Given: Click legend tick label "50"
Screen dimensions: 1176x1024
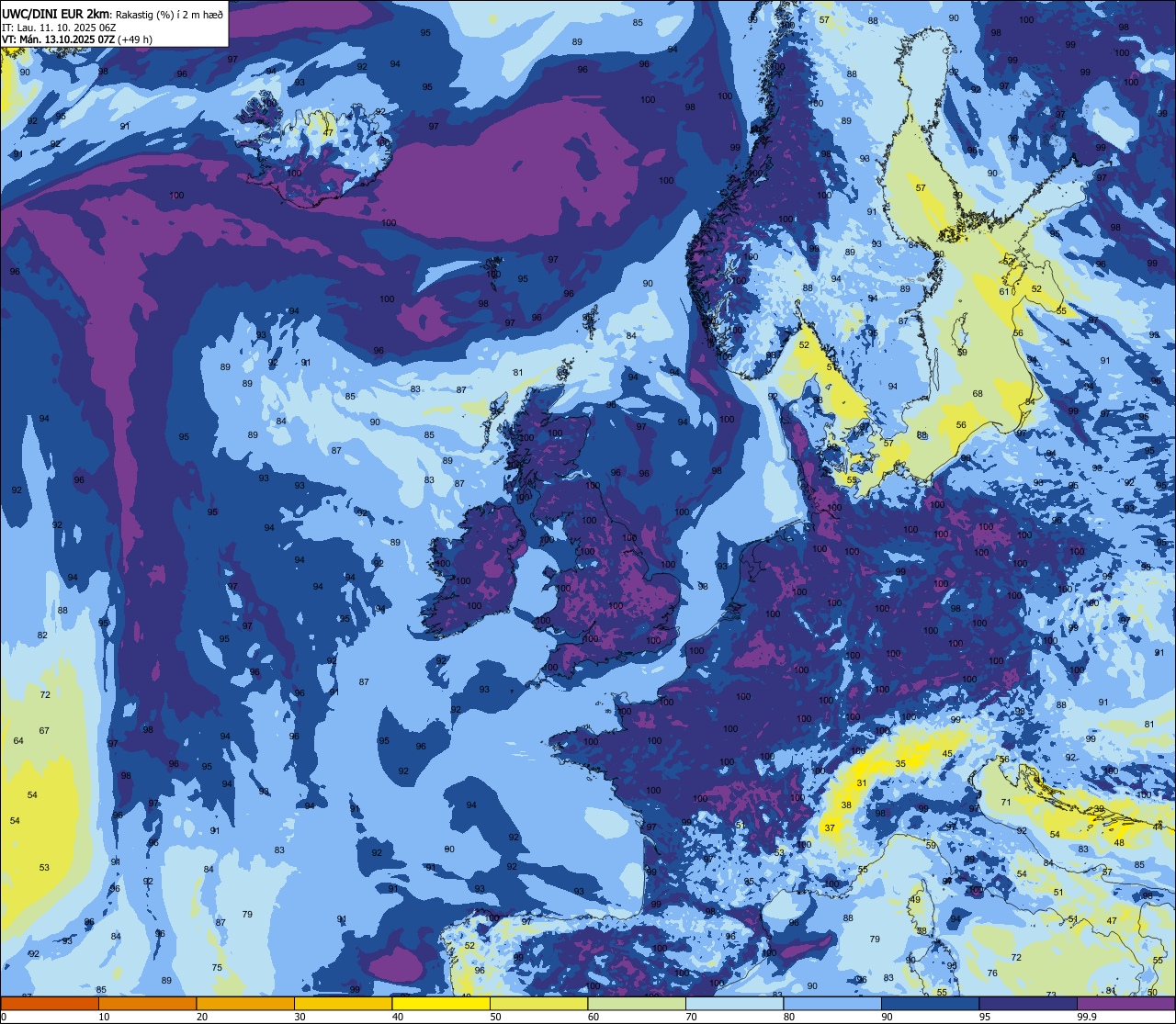Looking at the screenshot, I should (x=495, y=1017).
